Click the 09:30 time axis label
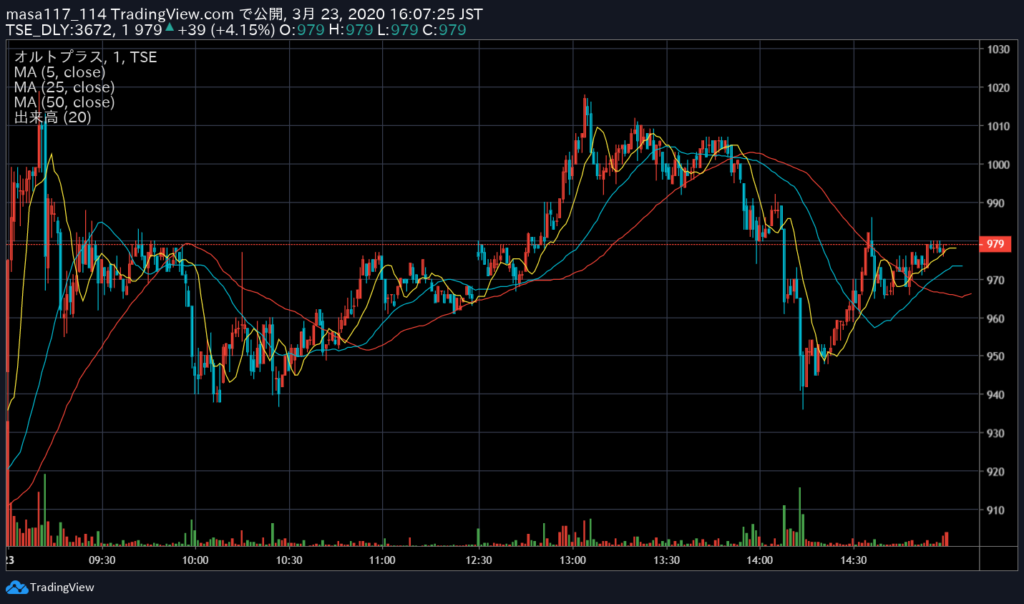The image size is (1024, 604). click(102, 560)
